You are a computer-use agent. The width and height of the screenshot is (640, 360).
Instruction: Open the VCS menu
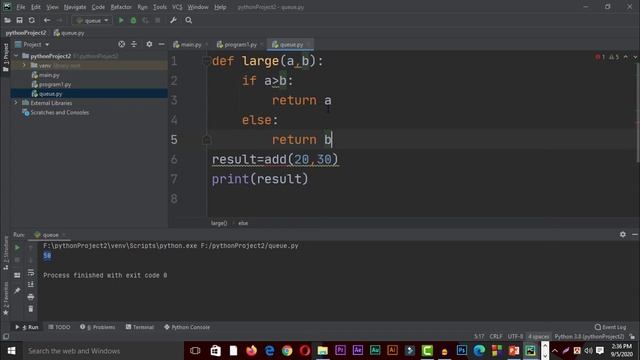coord(177,7)
